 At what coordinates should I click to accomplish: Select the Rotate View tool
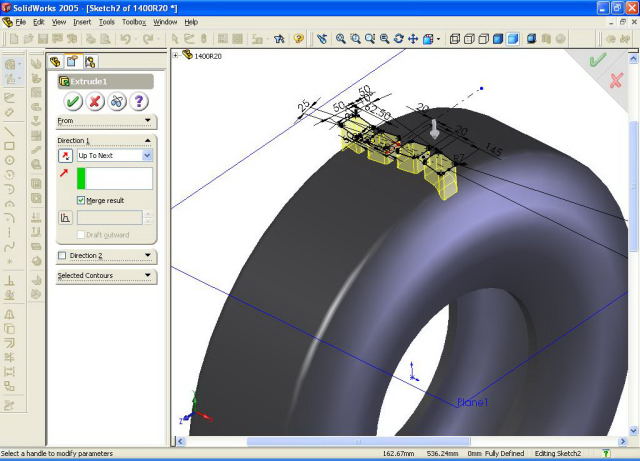click(x=399, y=39)
